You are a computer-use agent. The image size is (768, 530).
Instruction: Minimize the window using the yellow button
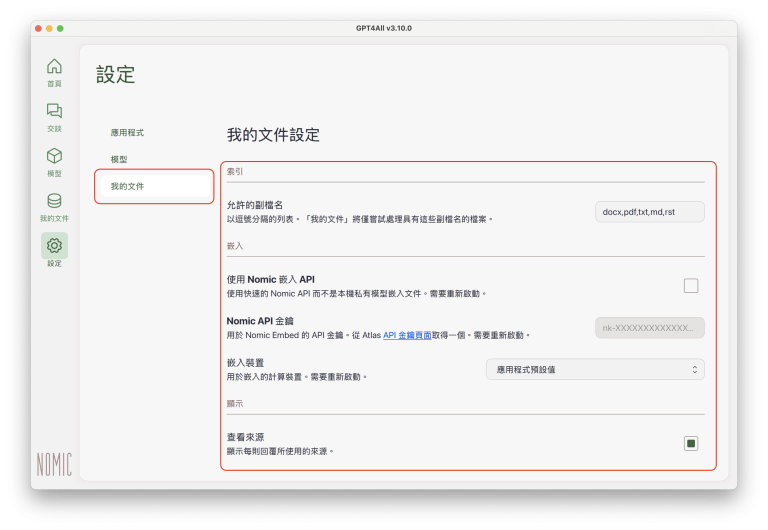[x=48, y=28]
